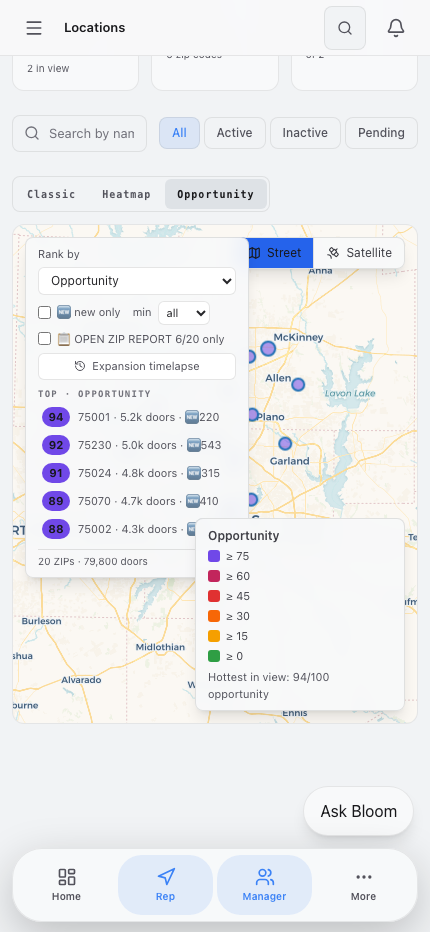Click the 2 in view card text
The height and width of the screenshot is (932, 430).
(48, 68)
